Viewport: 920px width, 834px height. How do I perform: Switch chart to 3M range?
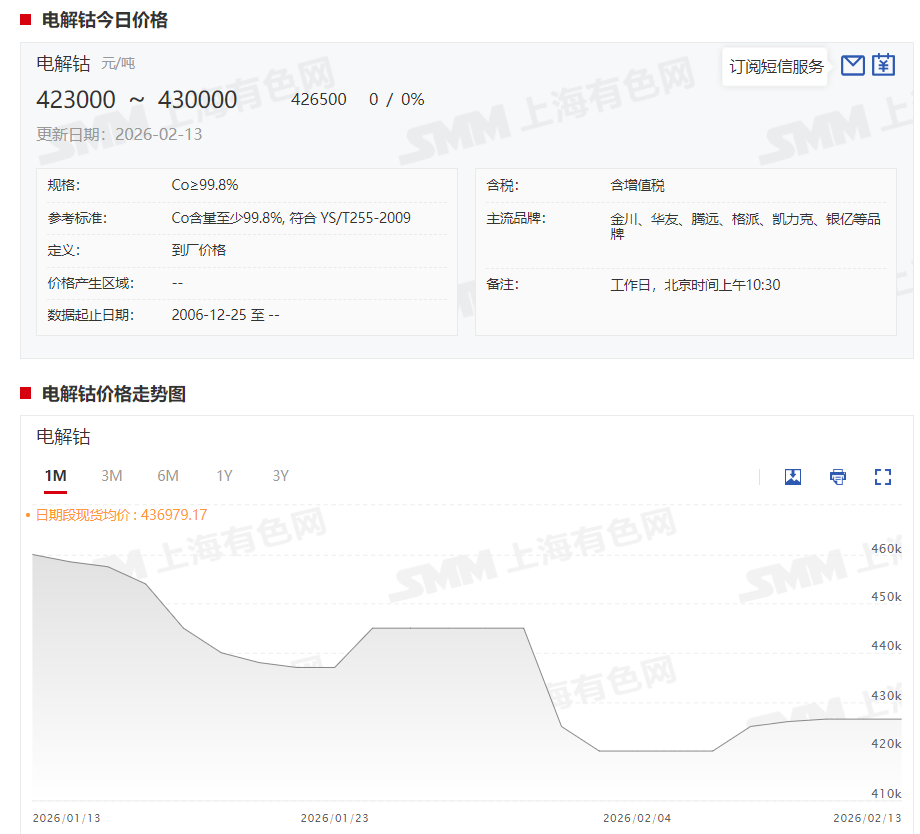(112, 476)
